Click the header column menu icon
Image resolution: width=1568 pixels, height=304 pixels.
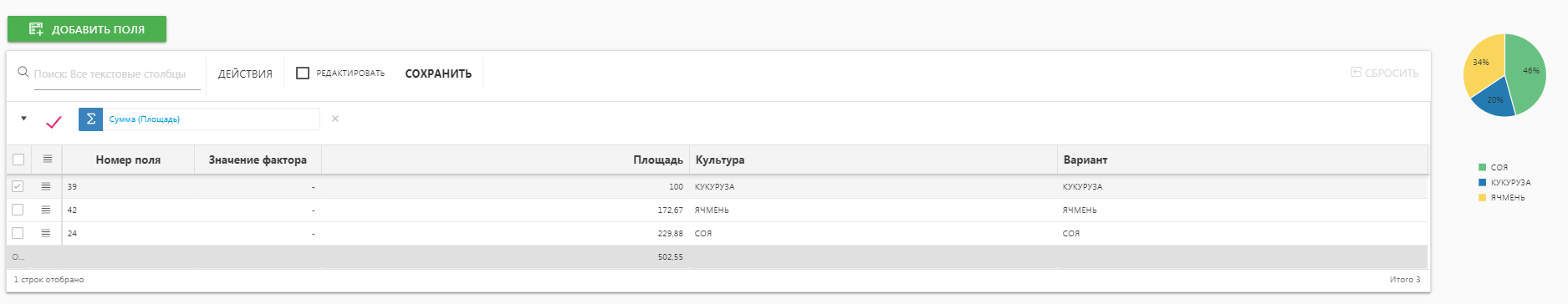pyautogui.click(x=48, y=159)
